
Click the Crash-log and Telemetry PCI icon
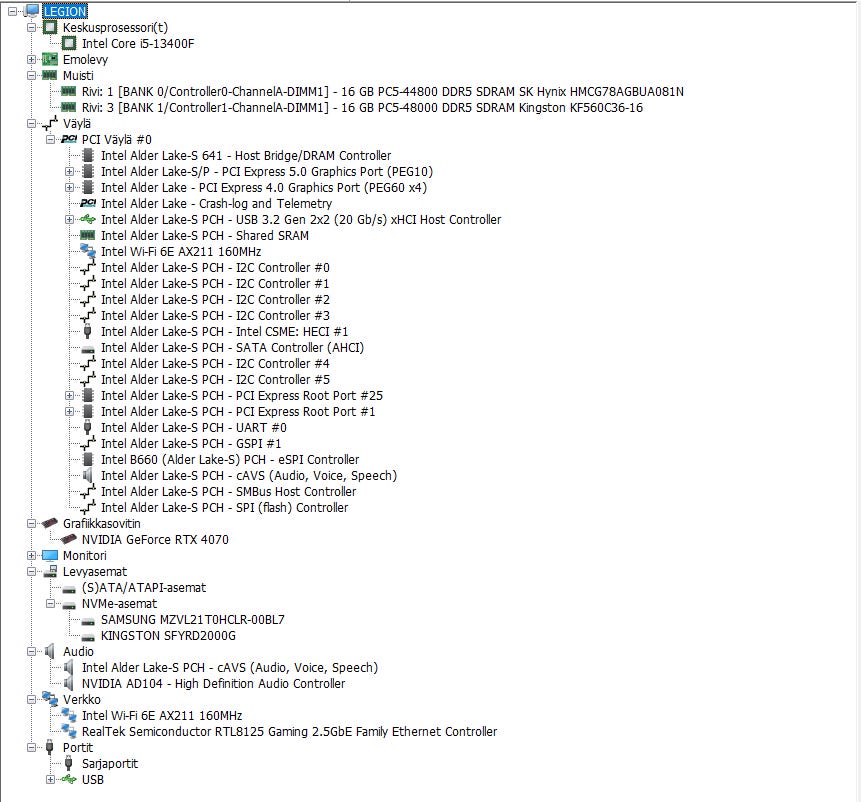coord(88,204)
